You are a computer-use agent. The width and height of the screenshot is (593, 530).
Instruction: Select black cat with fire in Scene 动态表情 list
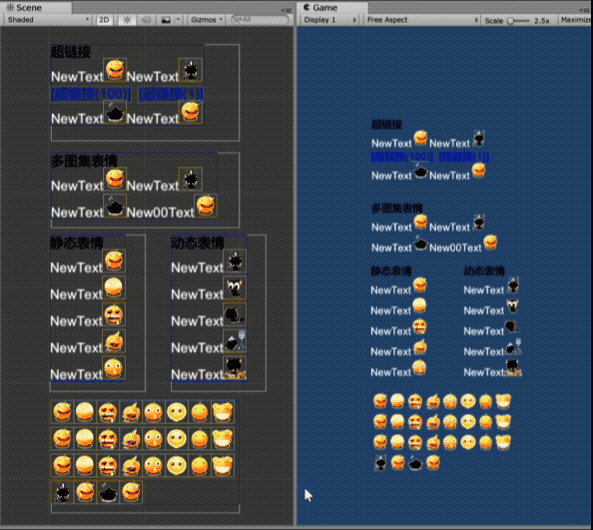point(235,367)
